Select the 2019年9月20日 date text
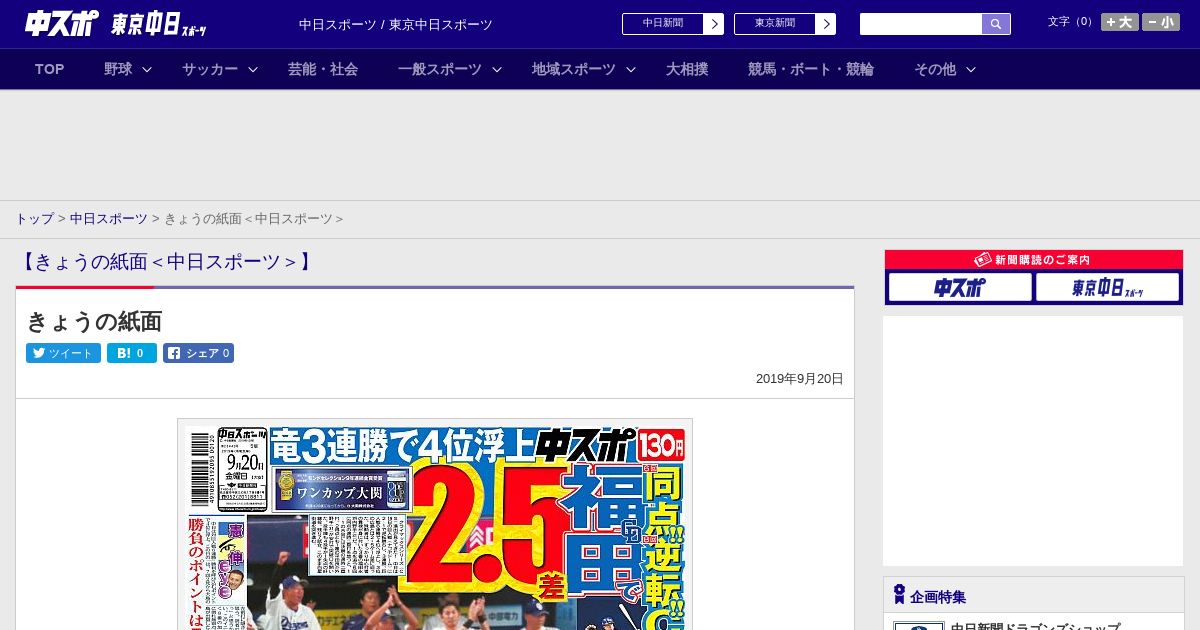 pos(800,379)
